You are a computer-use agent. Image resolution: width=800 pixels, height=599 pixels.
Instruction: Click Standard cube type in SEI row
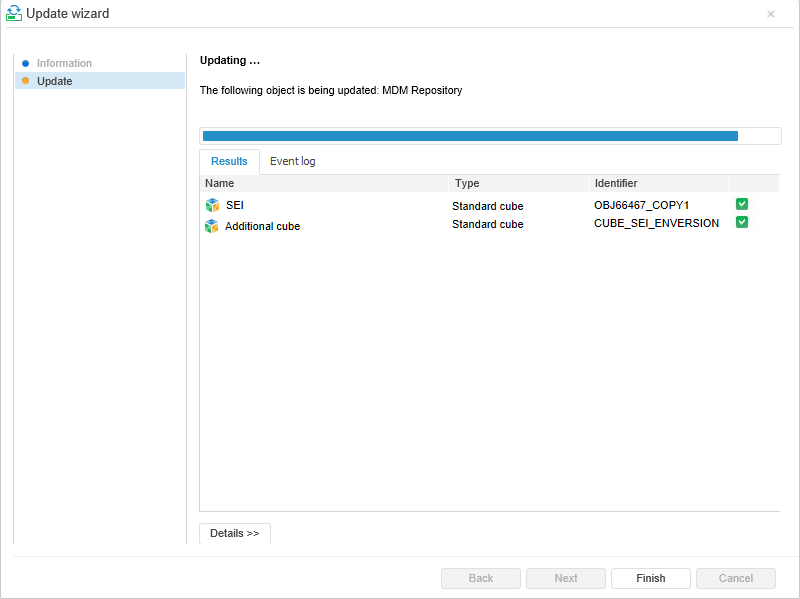click(487, 206)
